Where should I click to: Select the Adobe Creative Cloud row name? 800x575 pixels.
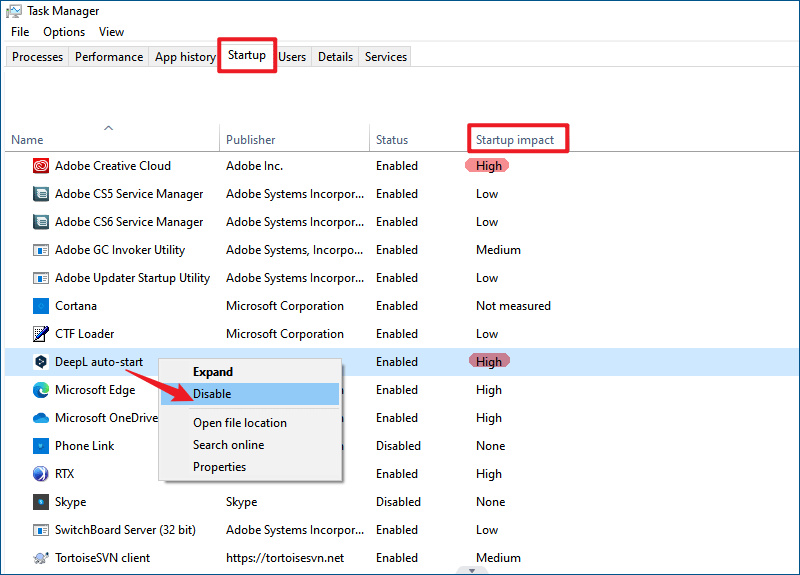point(113,166)
